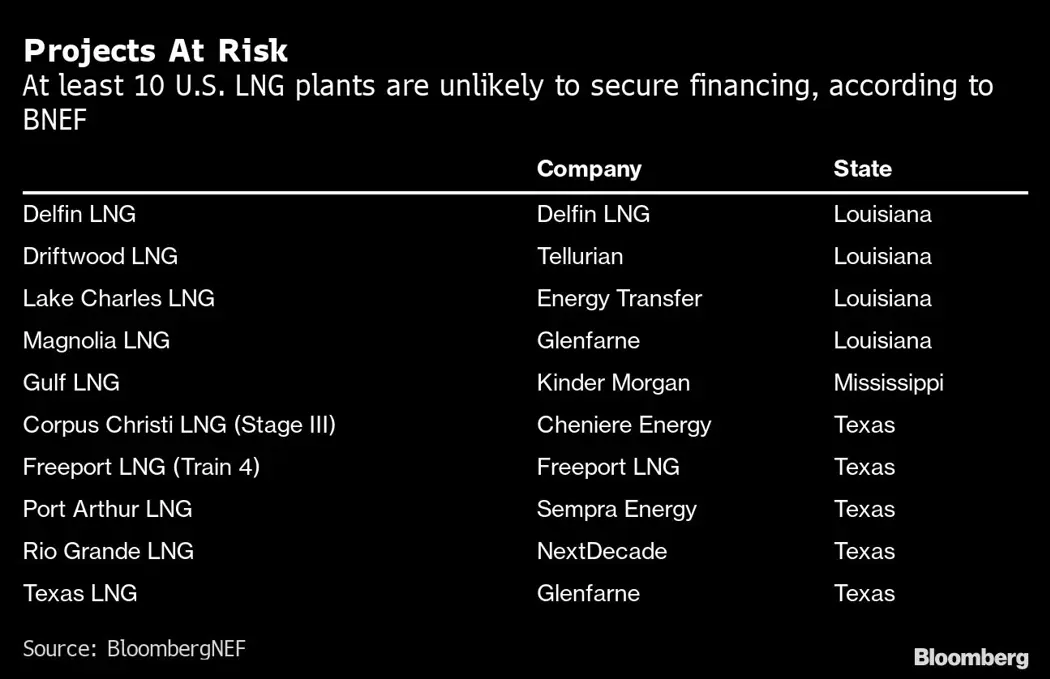Click the Gulf LNG project name
Image resolution: width=1050 pixels, height=679 pixels.
pyautogui.click(x=71, y=382)
